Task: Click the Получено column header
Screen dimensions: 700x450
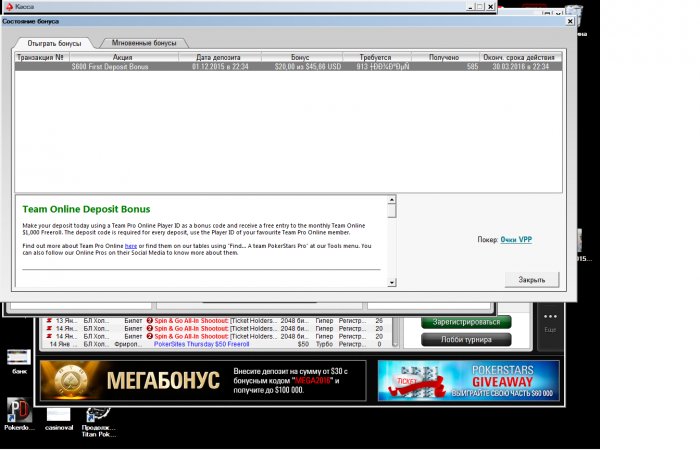Action: coord(444,57)
